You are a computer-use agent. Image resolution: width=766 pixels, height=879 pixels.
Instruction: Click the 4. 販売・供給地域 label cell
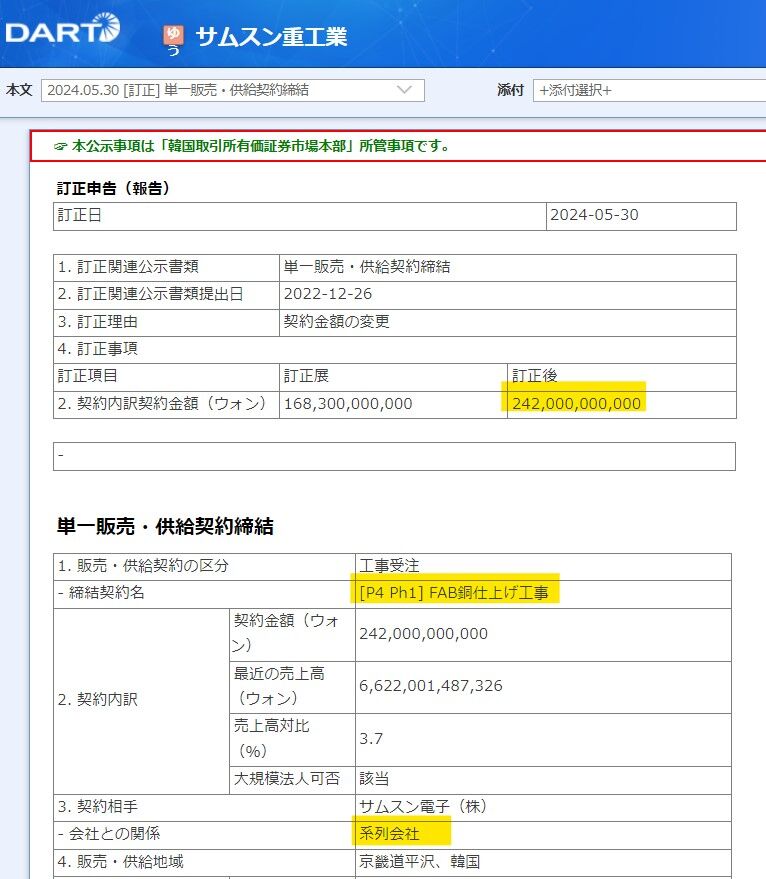205,862
